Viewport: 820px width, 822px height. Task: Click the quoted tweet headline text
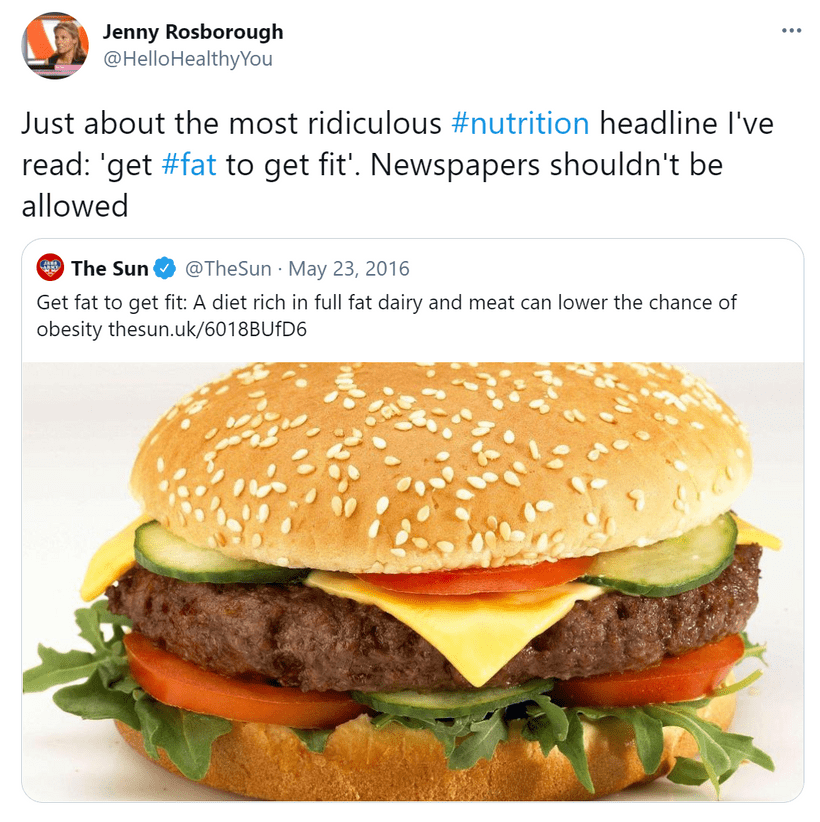tap(386, 316)
